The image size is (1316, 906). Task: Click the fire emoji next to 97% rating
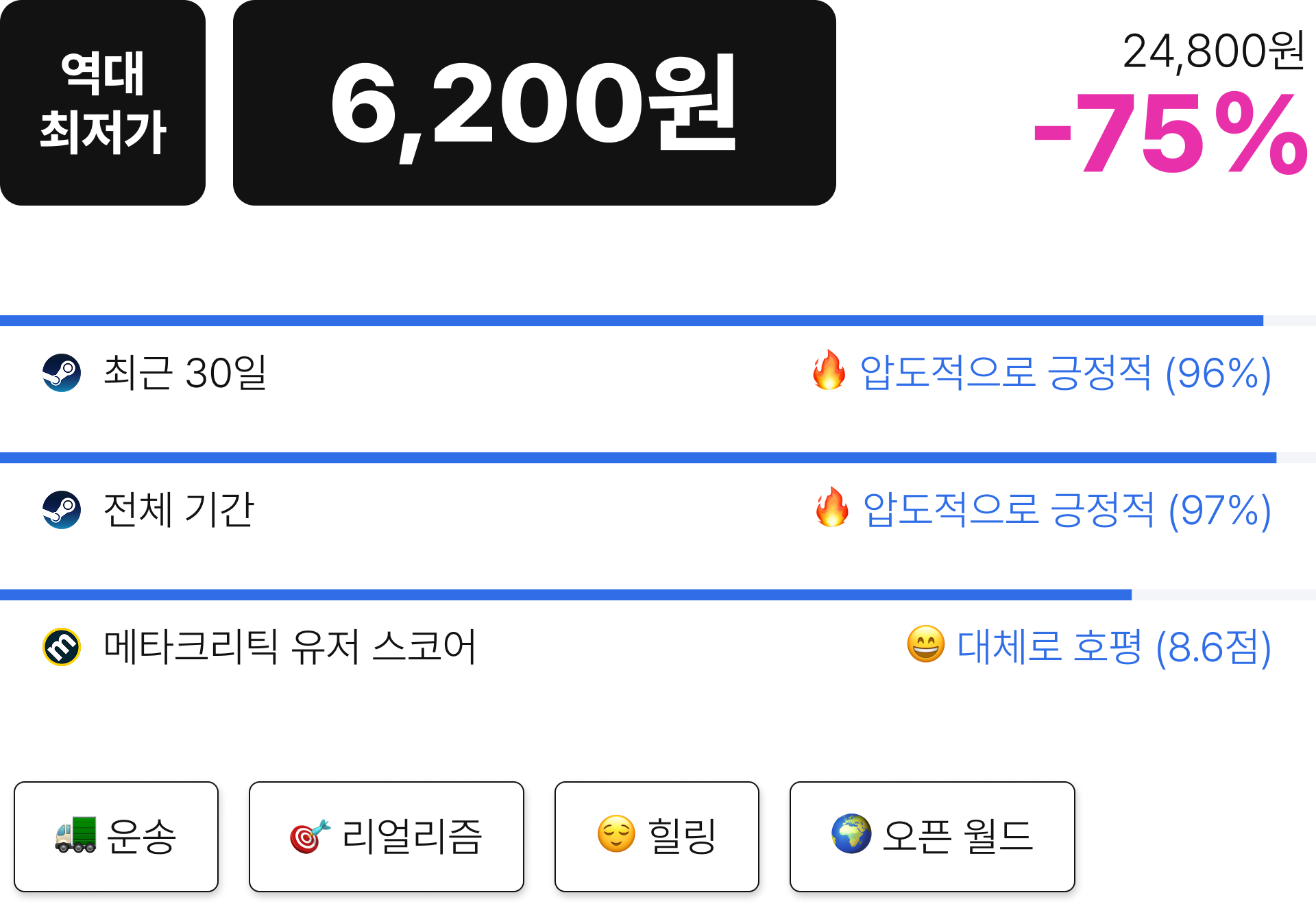click(x=832, y=507)
